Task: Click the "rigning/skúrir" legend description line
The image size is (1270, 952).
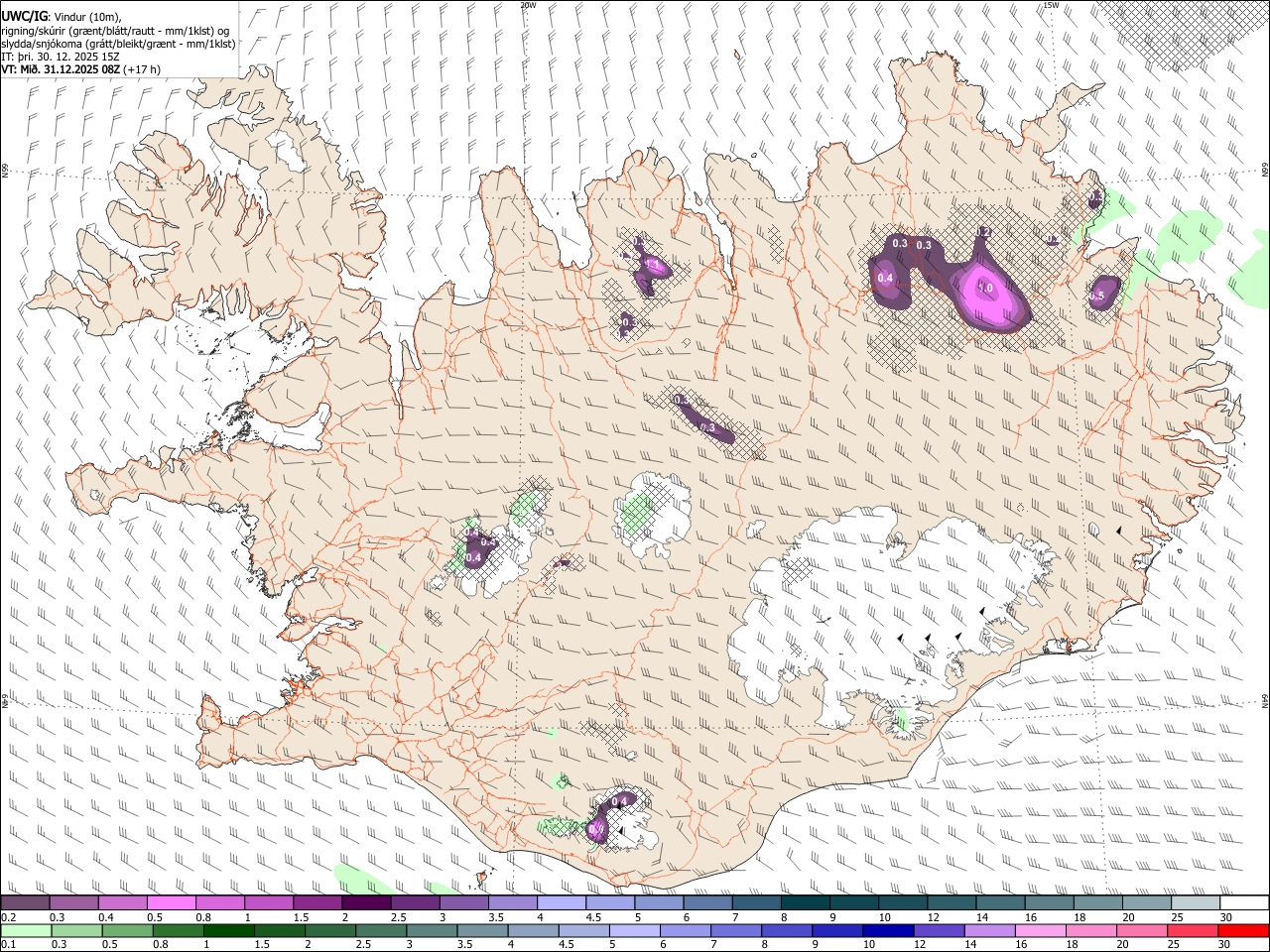Action: coord(115,30)
